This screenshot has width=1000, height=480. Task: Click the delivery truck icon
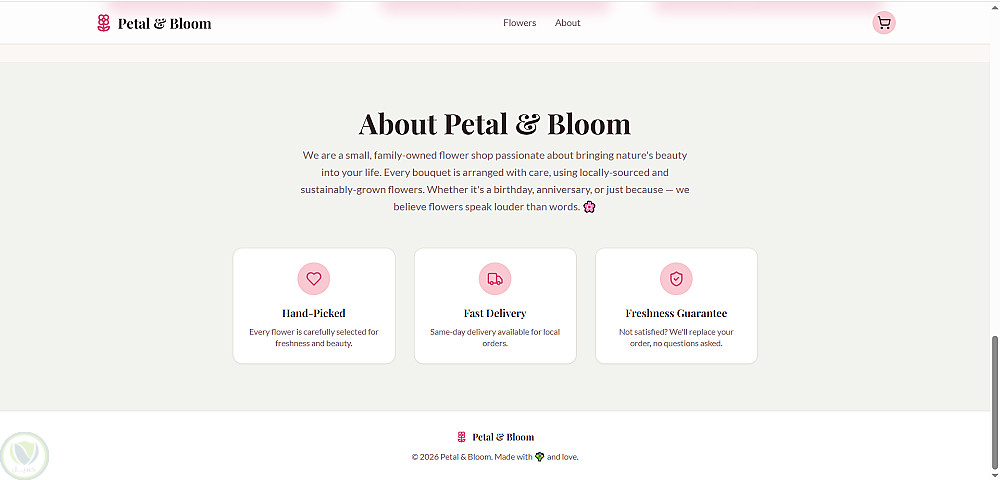495,279
